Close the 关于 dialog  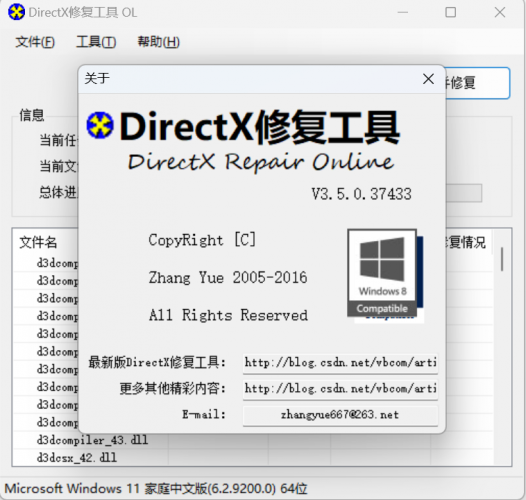click(428, 79)
